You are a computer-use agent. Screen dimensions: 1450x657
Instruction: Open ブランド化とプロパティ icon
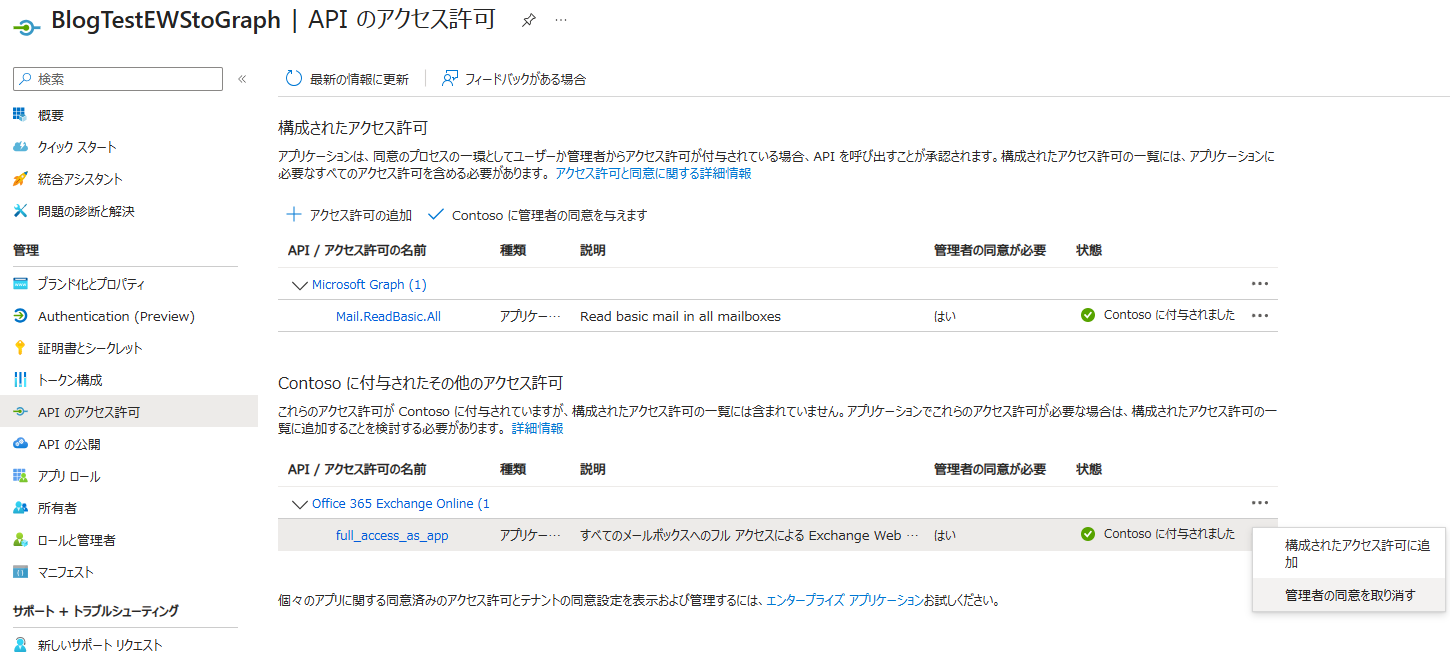(x=20, y=284)
